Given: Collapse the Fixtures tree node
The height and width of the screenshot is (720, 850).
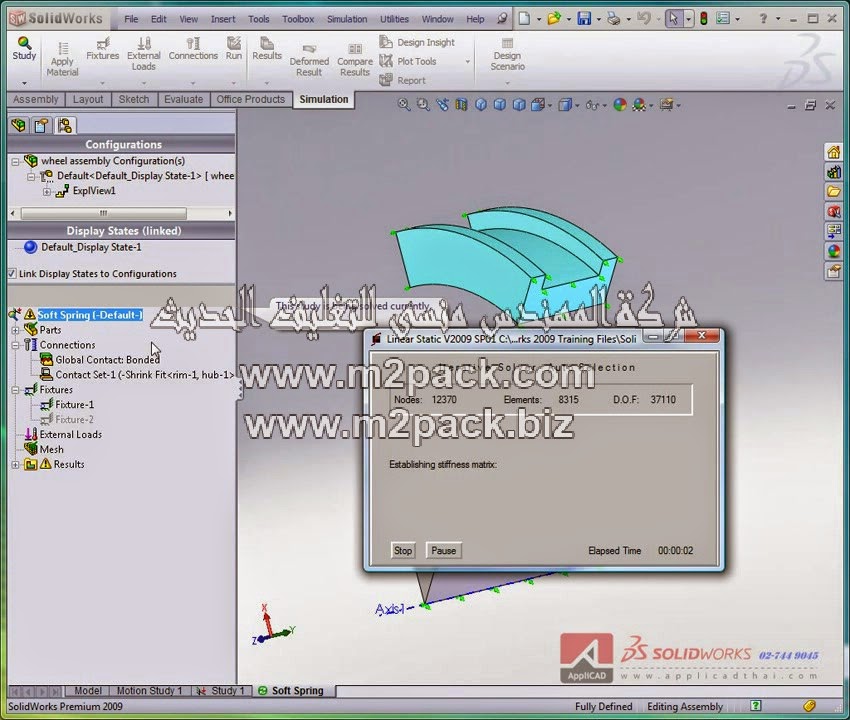Looking at the screenshot, I should tap(15, 390).
